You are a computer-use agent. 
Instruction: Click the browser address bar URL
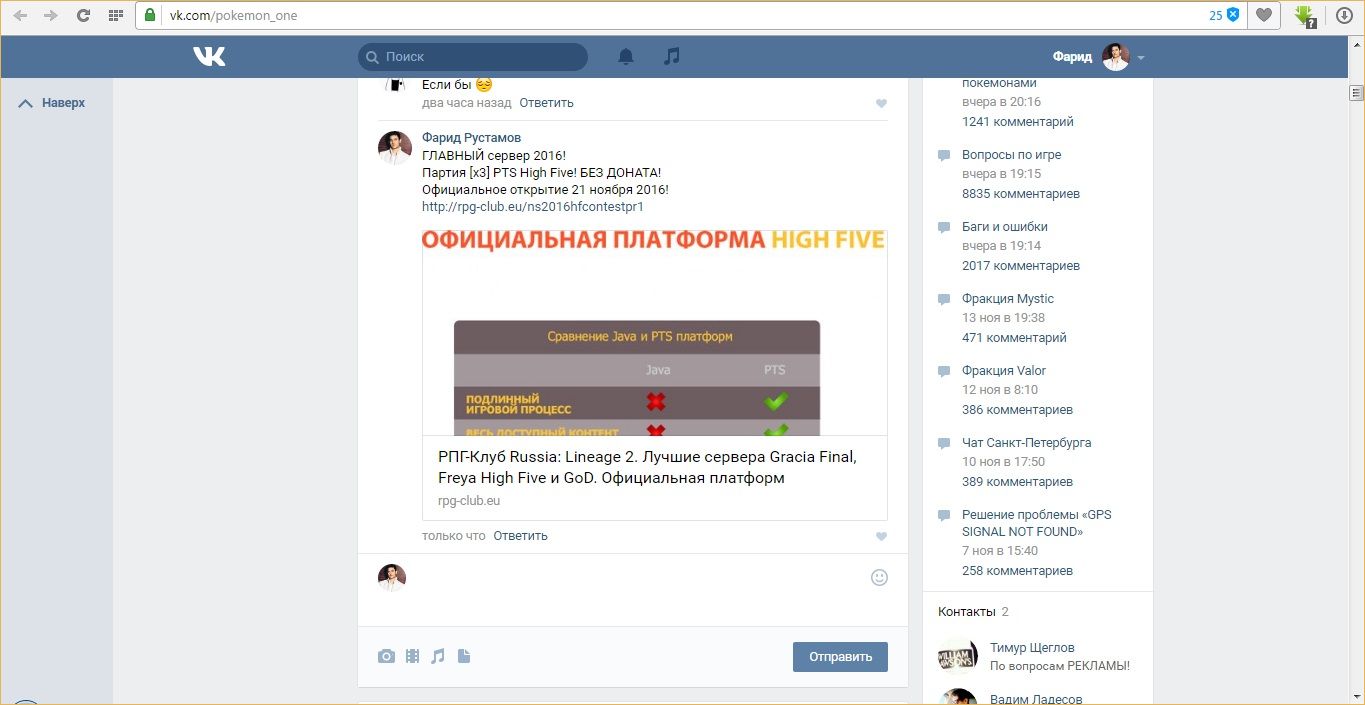point(234,16)
